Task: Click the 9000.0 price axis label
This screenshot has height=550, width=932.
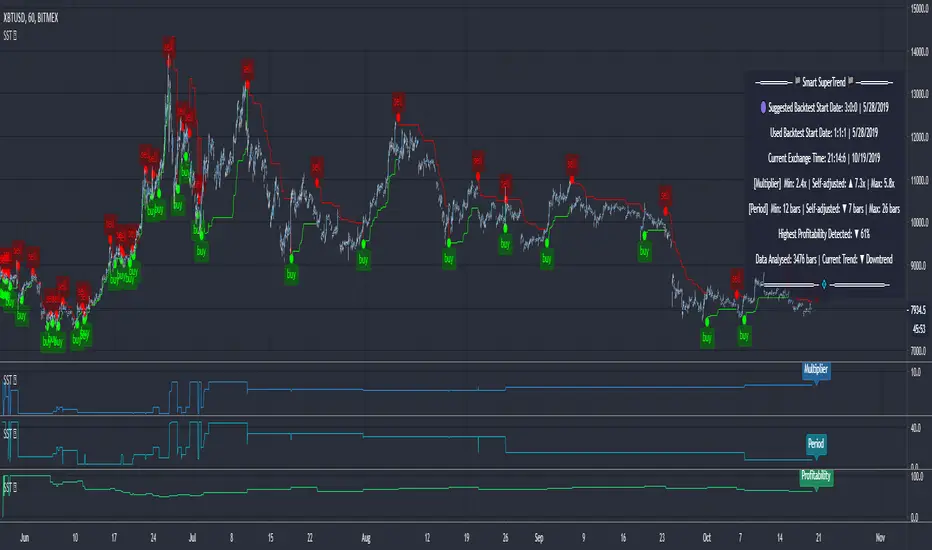Action: (x=919, y=266)
